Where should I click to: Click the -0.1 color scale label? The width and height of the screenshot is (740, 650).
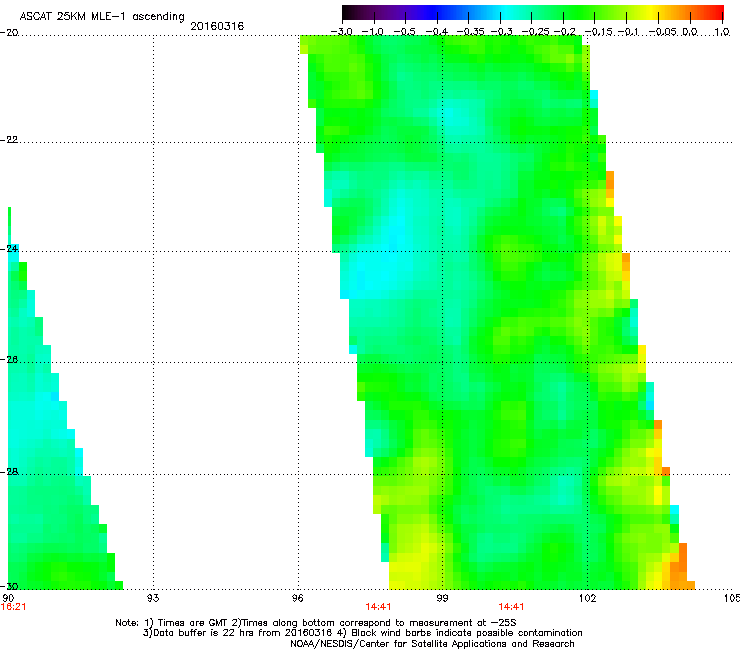(x=628, y=32)
